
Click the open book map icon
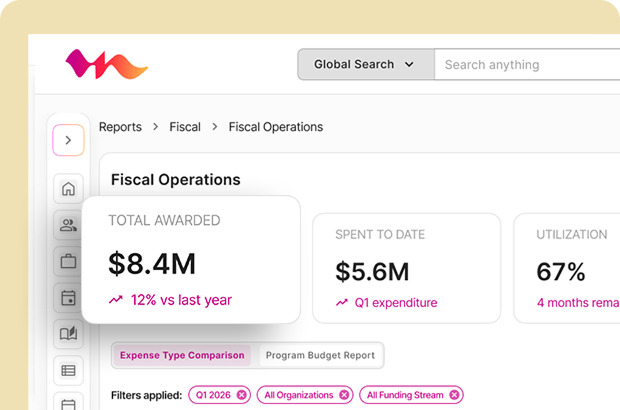coord(68,334)
